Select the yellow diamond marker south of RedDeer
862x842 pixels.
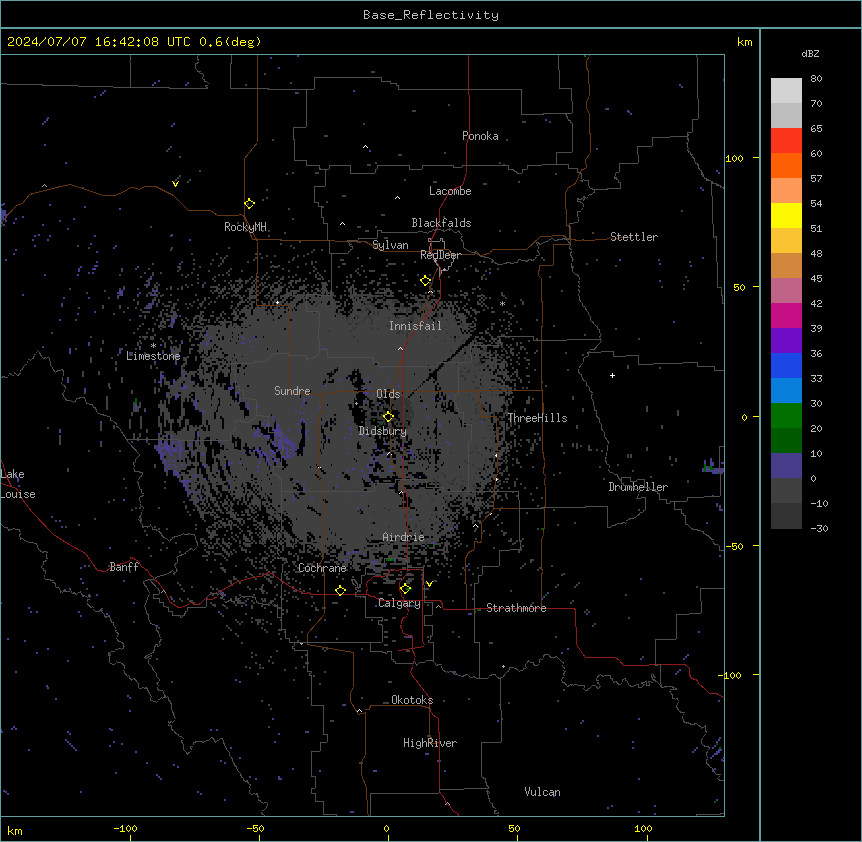tap(425, 281)
